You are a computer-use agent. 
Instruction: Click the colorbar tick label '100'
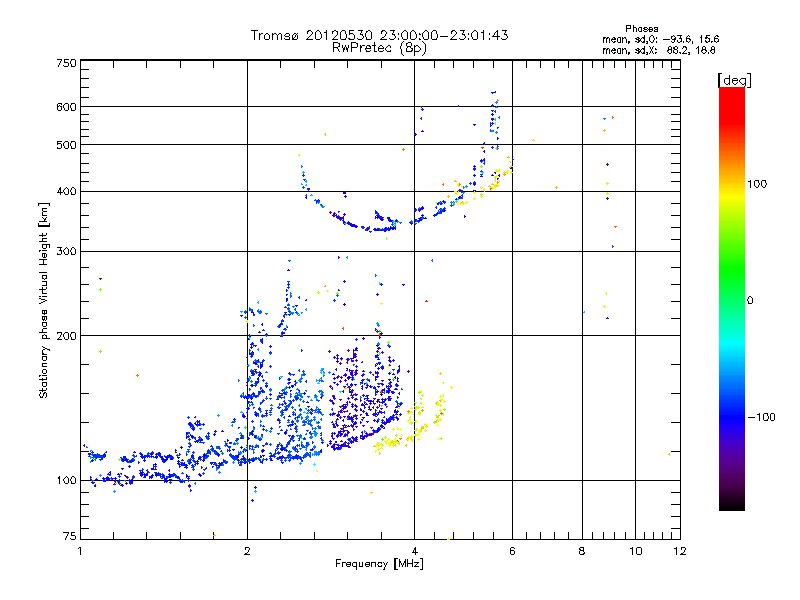pos(757,184)
